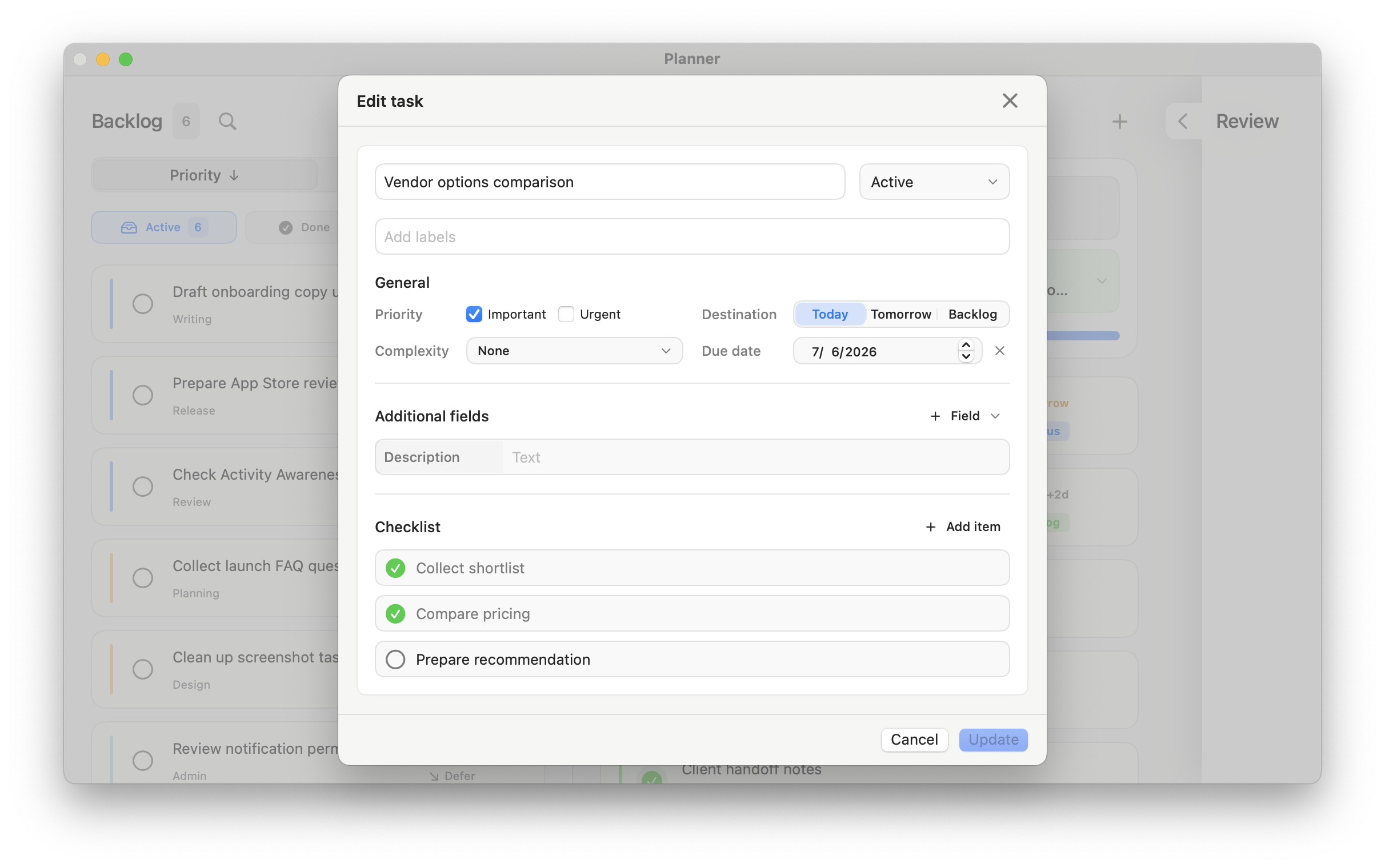Select Today as destination
This screenshot has height=868, width=1385.
829,314
